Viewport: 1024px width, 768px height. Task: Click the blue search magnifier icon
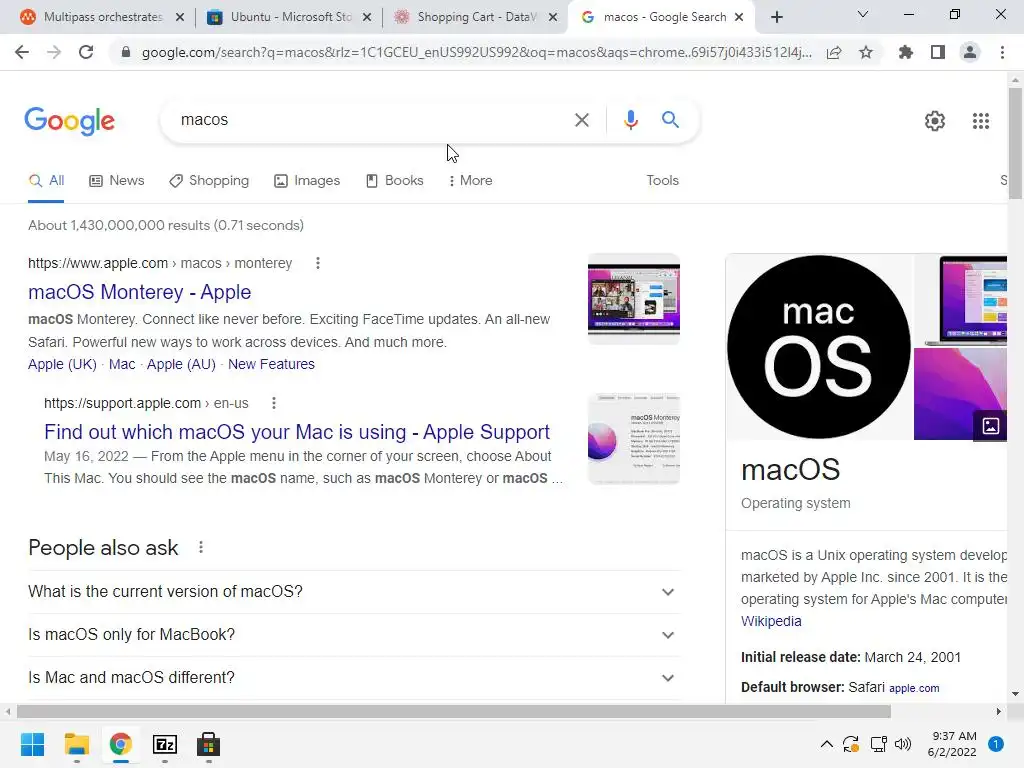pyautogui.click(x=670, y=120)
